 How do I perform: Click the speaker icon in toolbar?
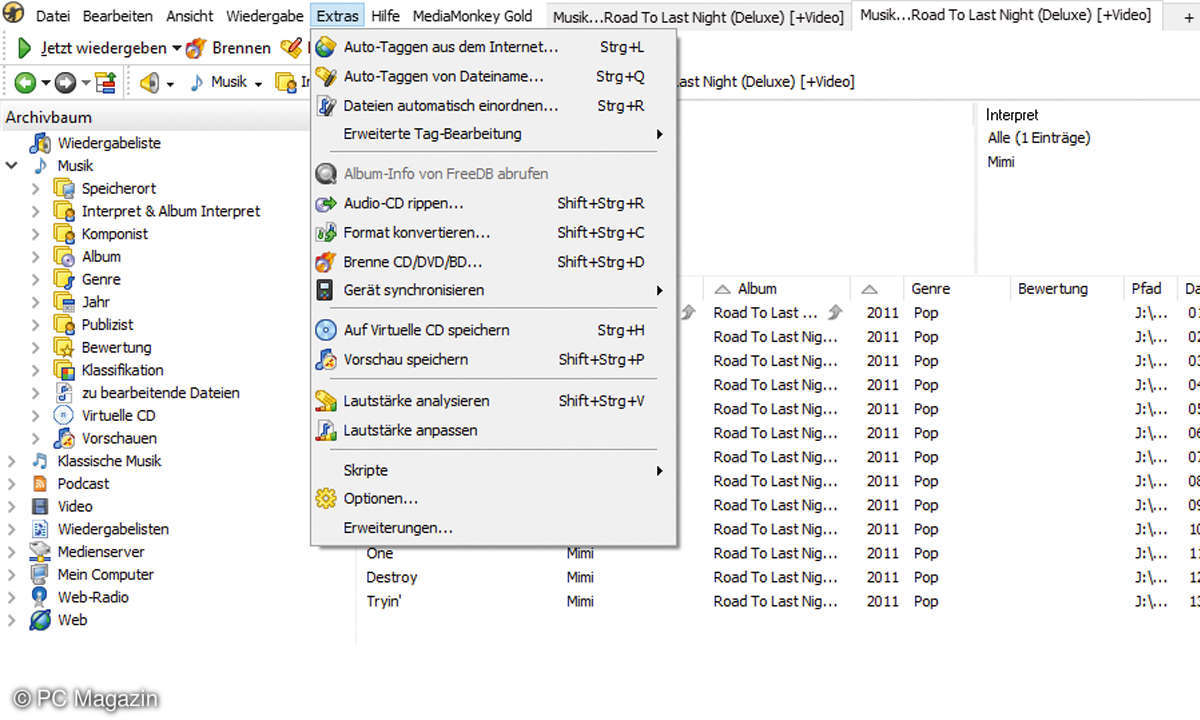pos(150,83)
